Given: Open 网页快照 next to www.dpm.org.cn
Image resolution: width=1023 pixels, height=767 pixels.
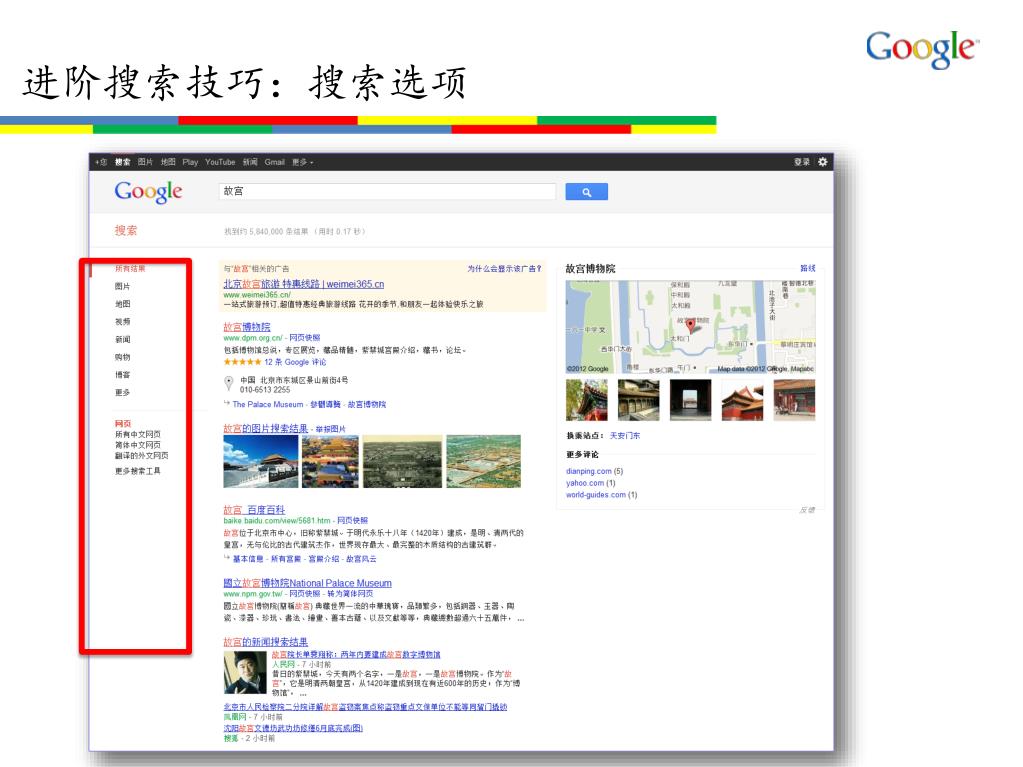Looking at the screenshot, I should pos(305,338).
